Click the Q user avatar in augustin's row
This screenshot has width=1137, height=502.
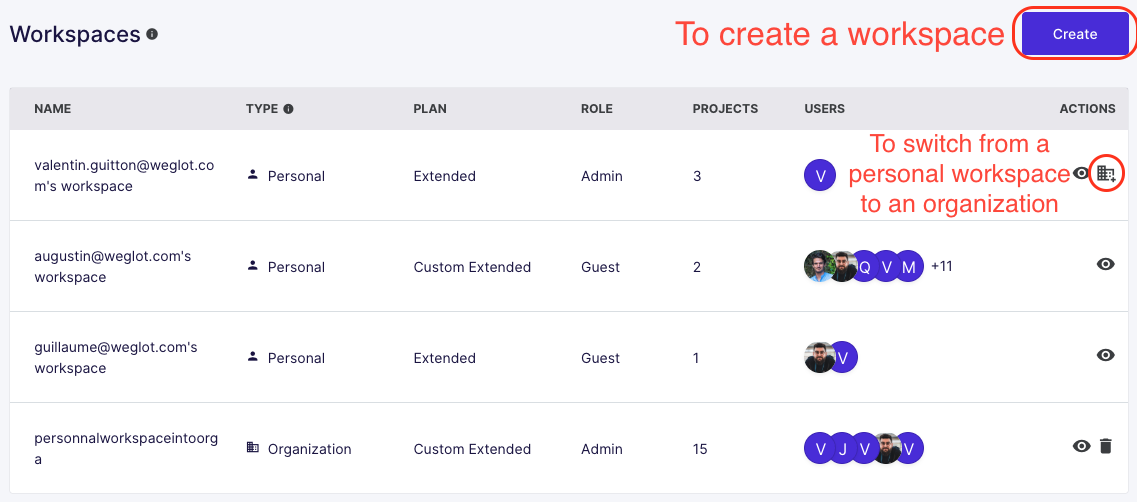[865, 267]
